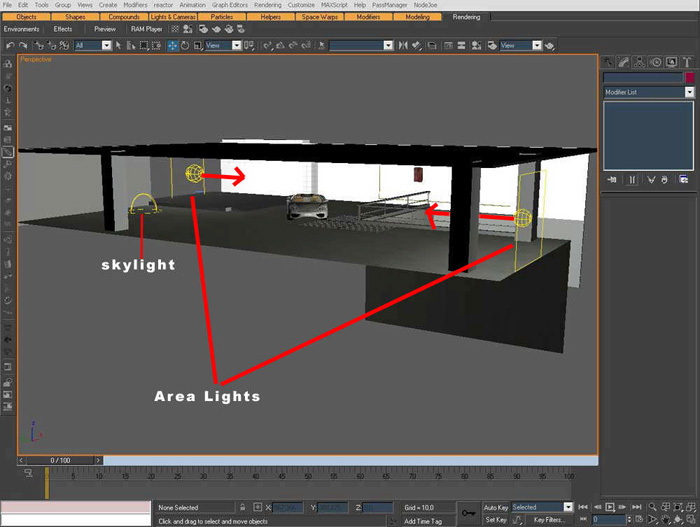Expand the Modifier List dropdown

(689, 92)
